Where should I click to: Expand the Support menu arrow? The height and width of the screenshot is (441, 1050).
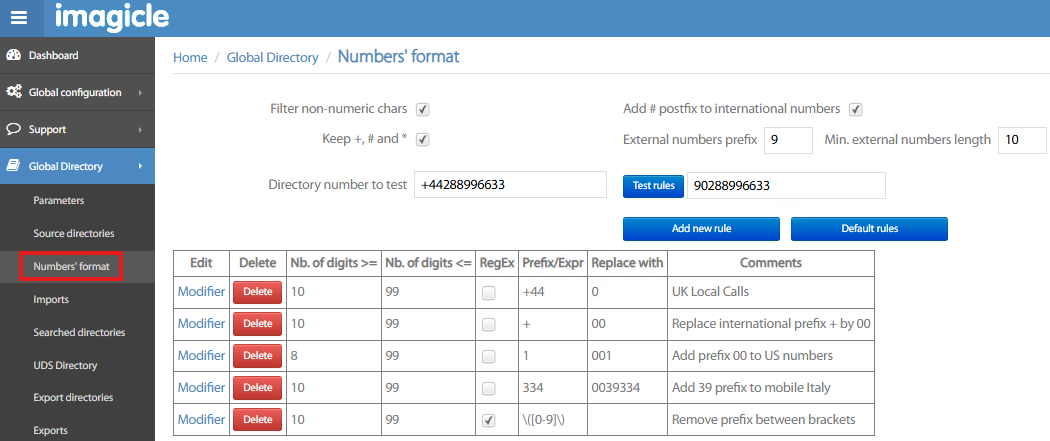[140, 130]
